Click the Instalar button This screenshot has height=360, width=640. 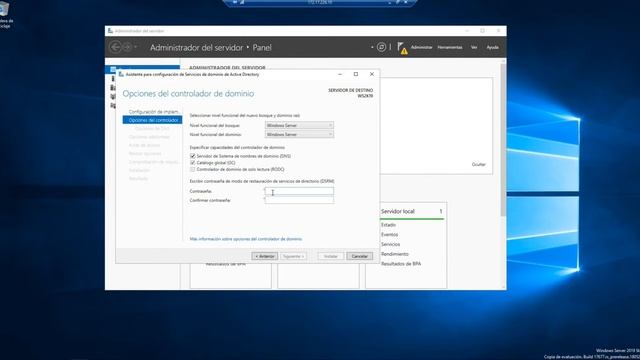click(x=331, y=256)
